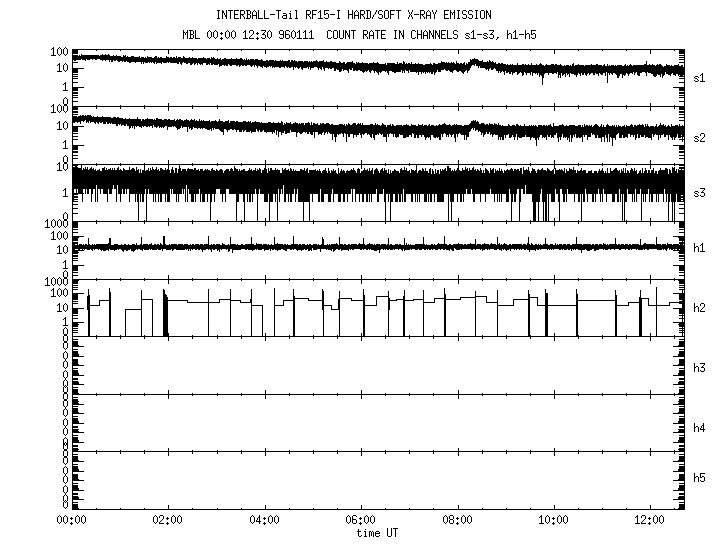Image resolution: width=720 pixels, height=550 pixels.
Task: Click the s1 trace bump after 08:00
Action: pos(476,64)
